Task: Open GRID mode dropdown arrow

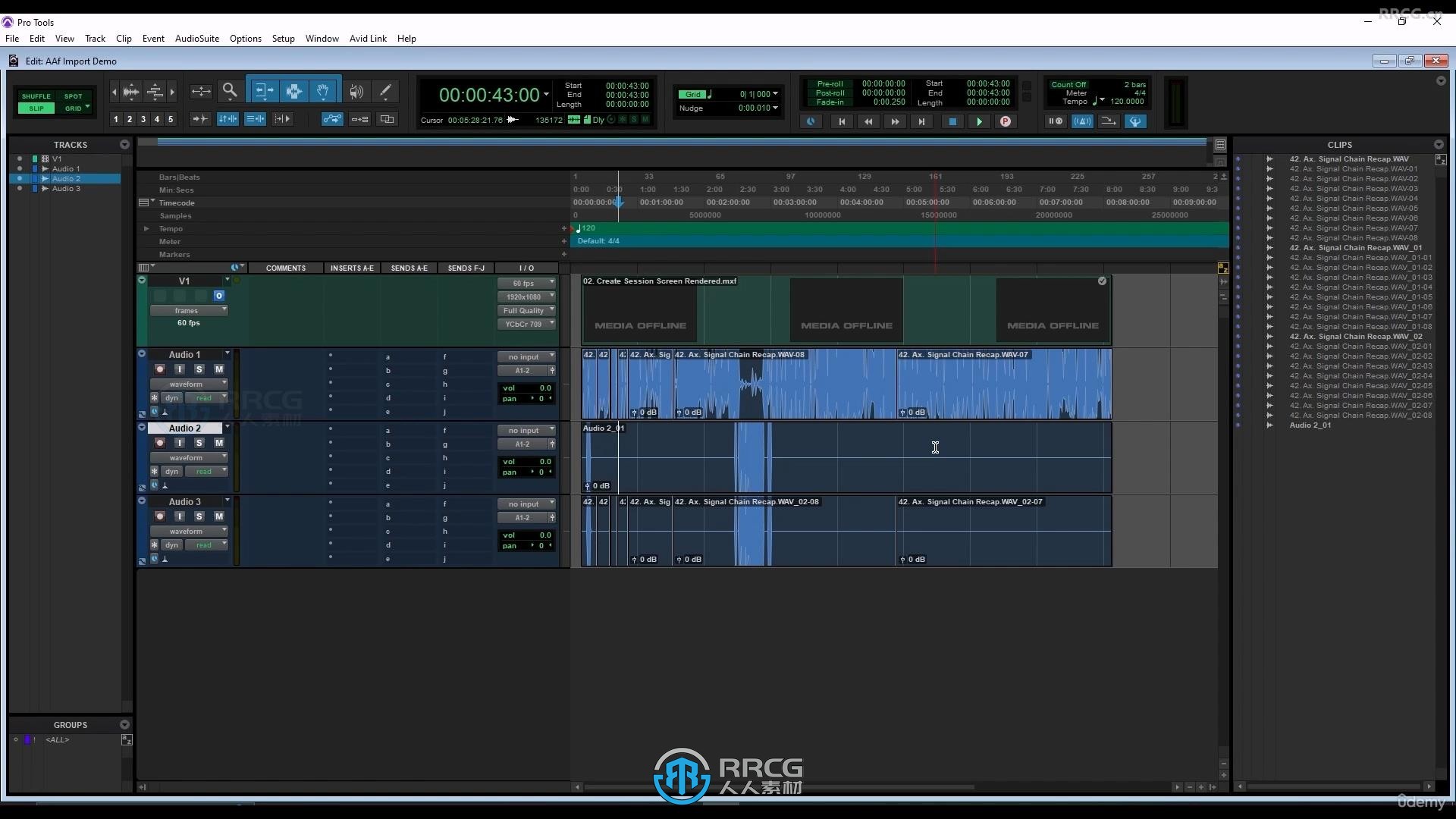Action: tap(87, 107)
